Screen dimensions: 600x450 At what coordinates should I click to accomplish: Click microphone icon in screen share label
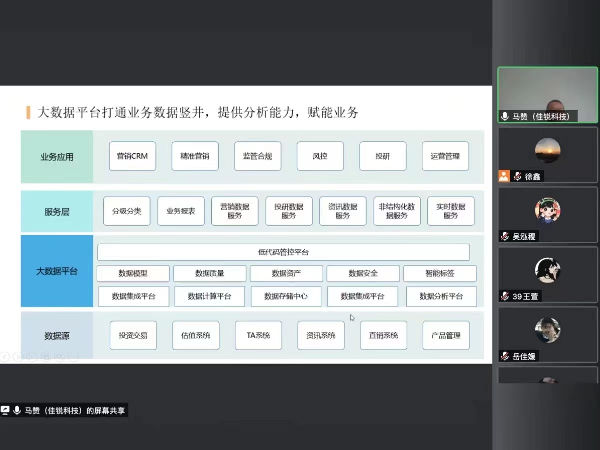click(18, 410)
